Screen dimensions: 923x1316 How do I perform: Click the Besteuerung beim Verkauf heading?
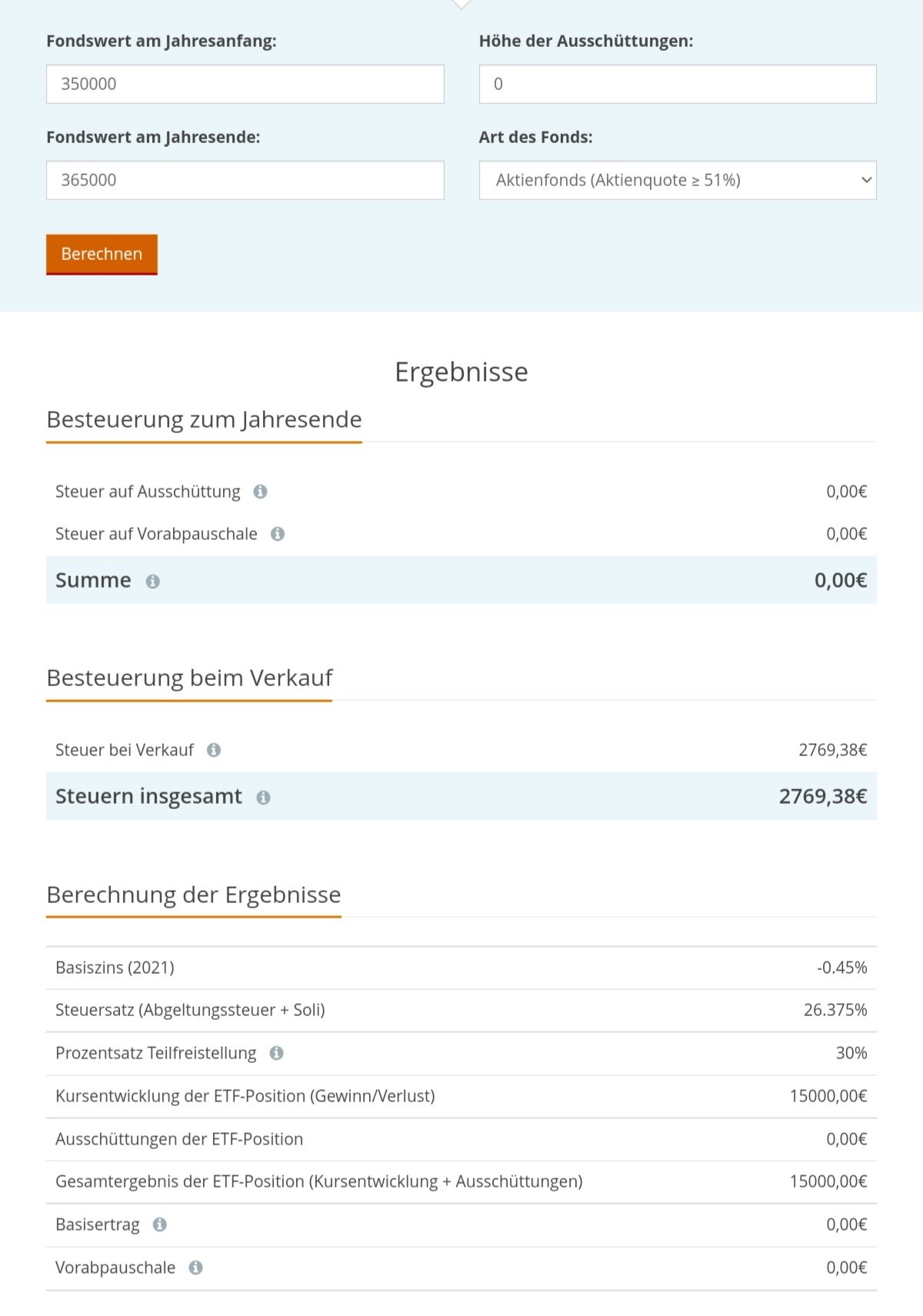click(189, 678)
